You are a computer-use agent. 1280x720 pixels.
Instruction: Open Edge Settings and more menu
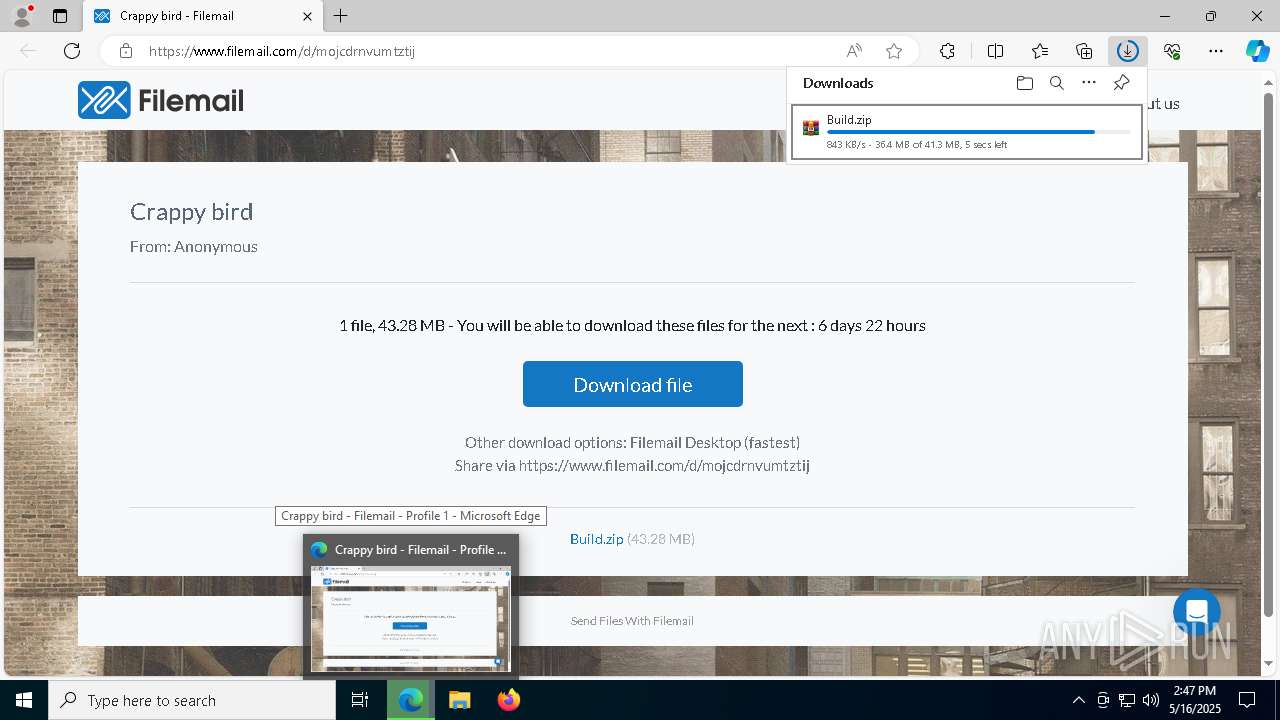point(1216,51)
